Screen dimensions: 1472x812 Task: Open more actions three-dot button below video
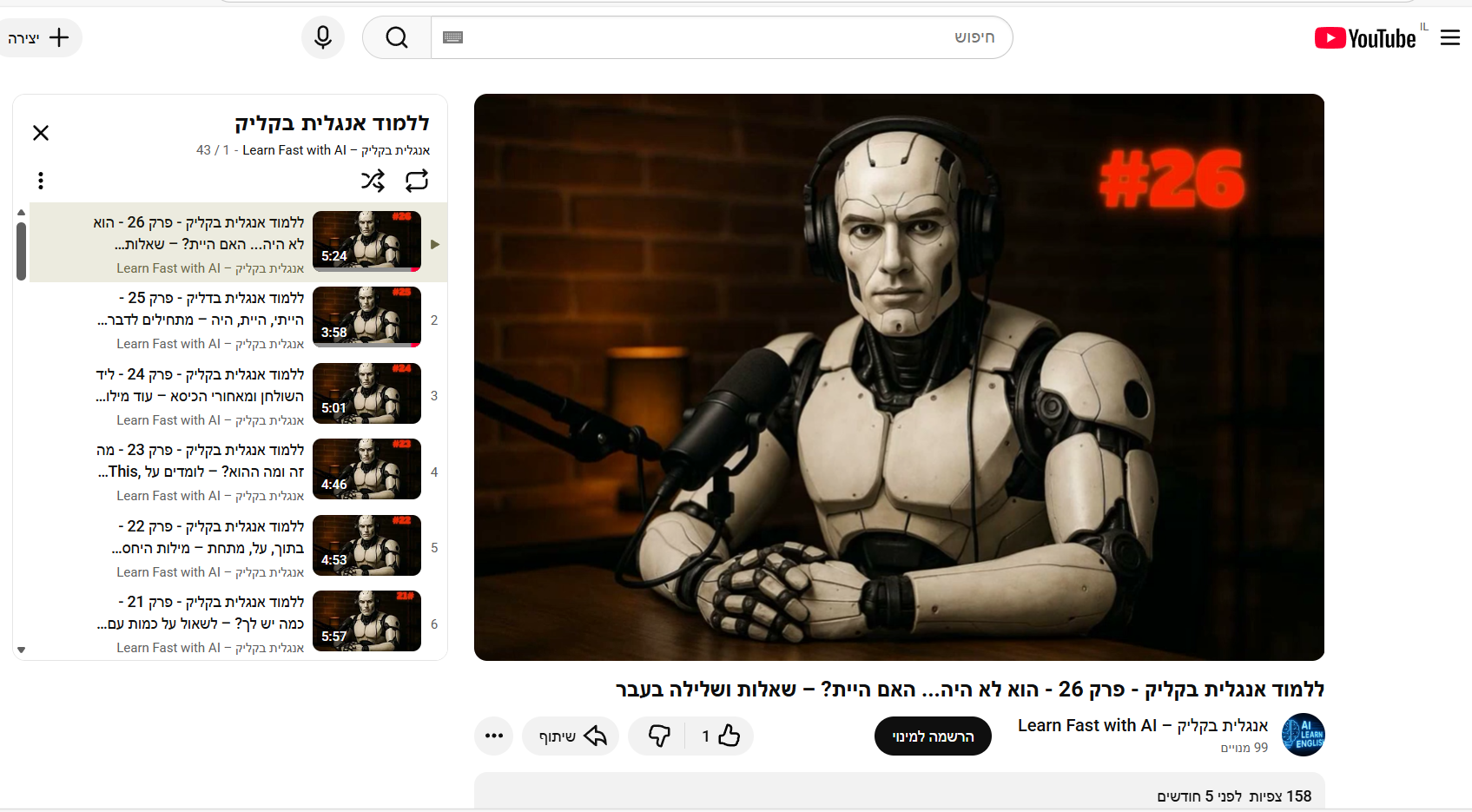(x=494, y=736)
